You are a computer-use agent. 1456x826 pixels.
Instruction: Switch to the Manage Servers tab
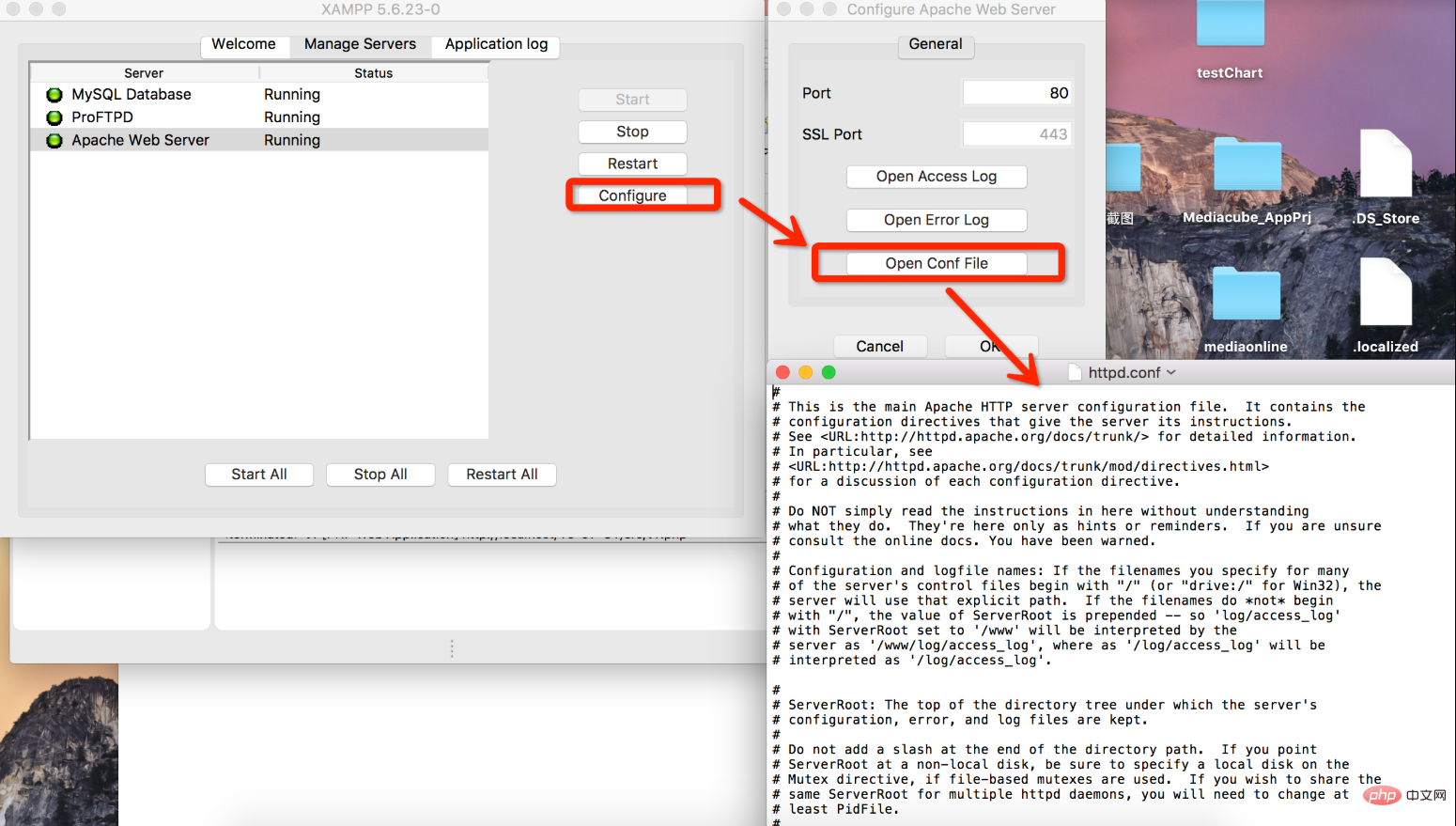(x=360, y=44)
